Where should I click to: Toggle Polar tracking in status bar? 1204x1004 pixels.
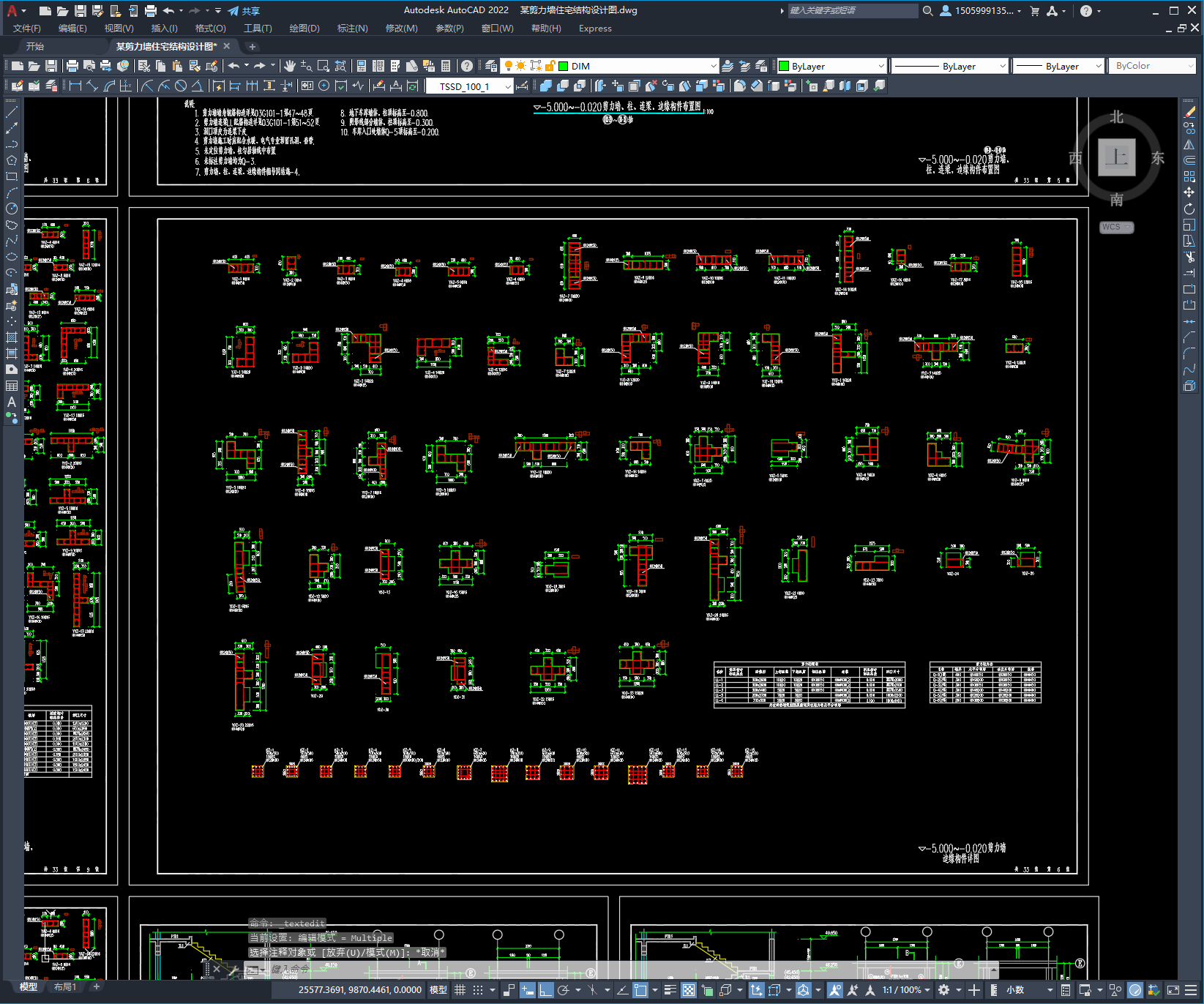point(563,989)
